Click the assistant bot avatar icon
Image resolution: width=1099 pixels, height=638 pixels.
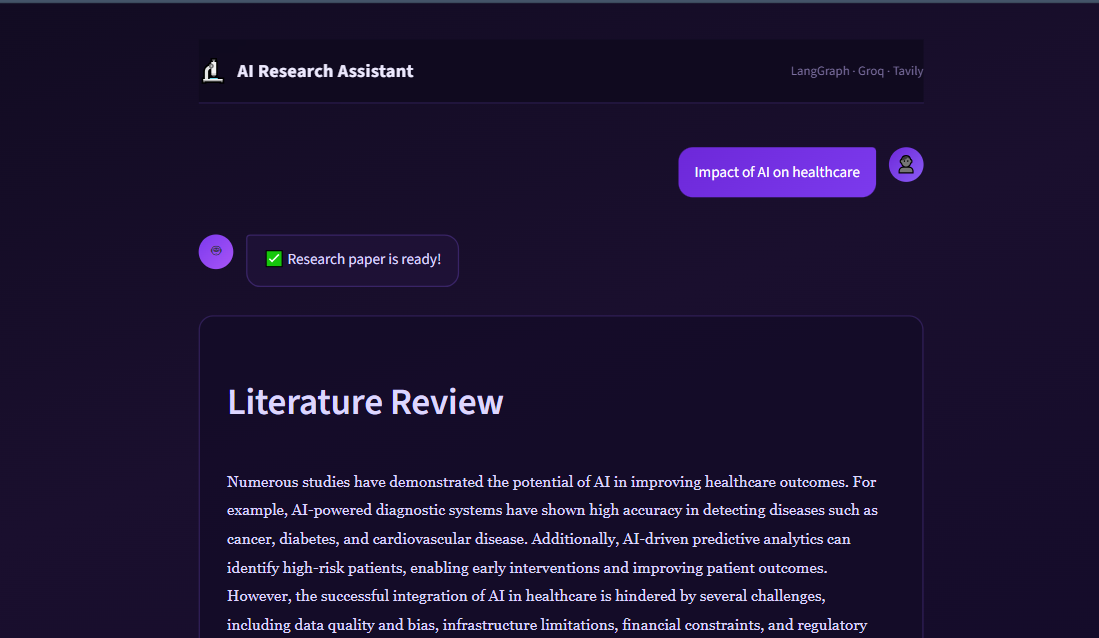pos(216,252)
